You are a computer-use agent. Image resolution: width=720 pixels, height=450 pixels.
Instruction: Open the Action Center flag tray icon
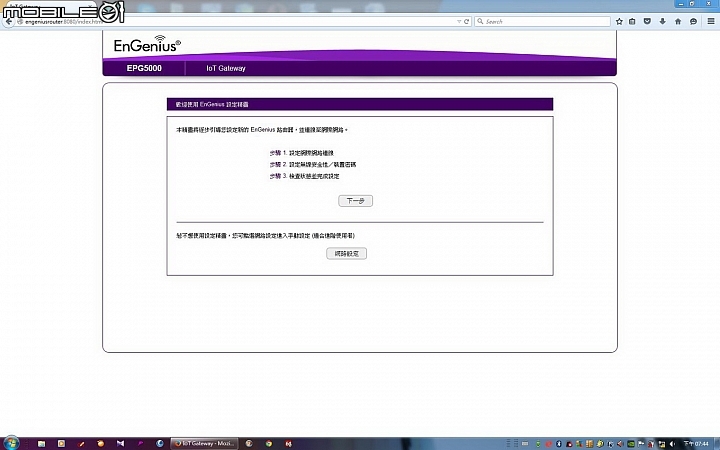[641, 444]
